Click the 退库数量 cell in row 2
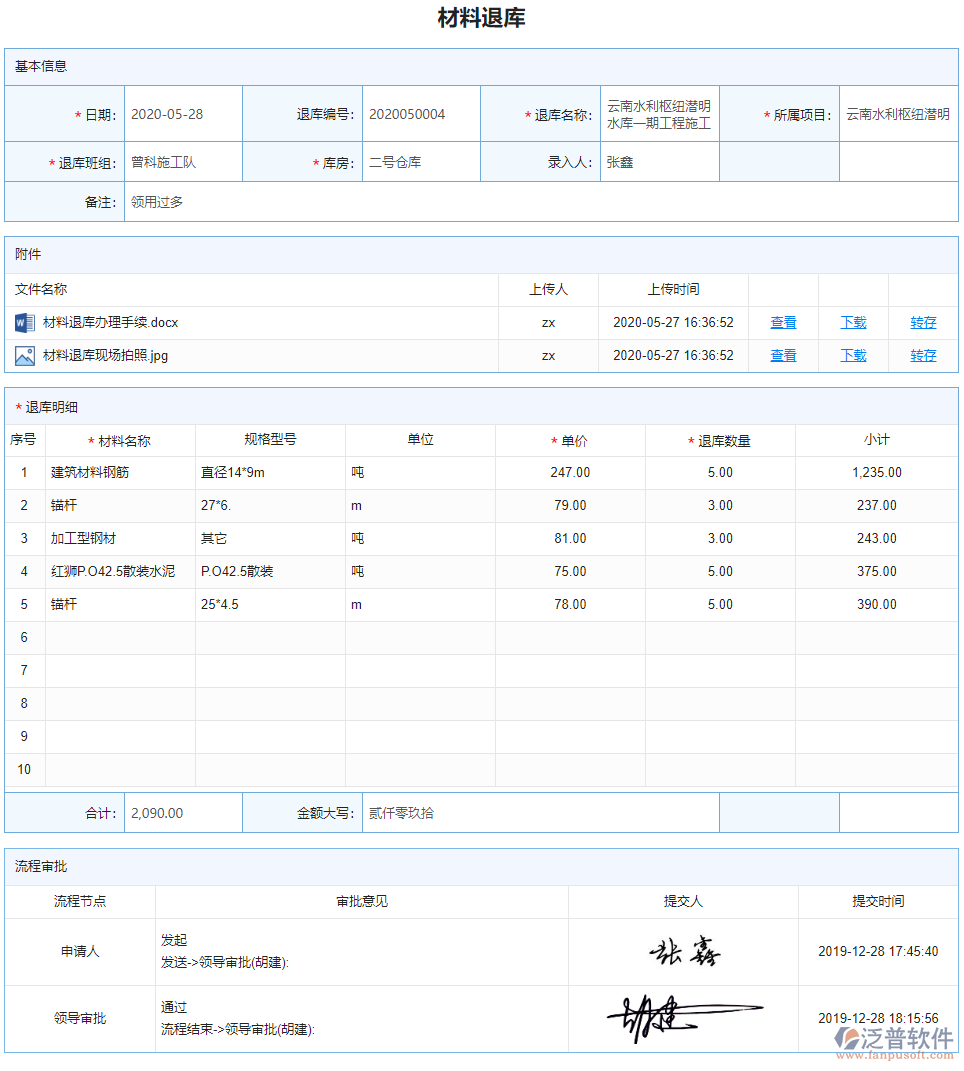This screenshot has height=1071, width=964. (x=720, y=505)
